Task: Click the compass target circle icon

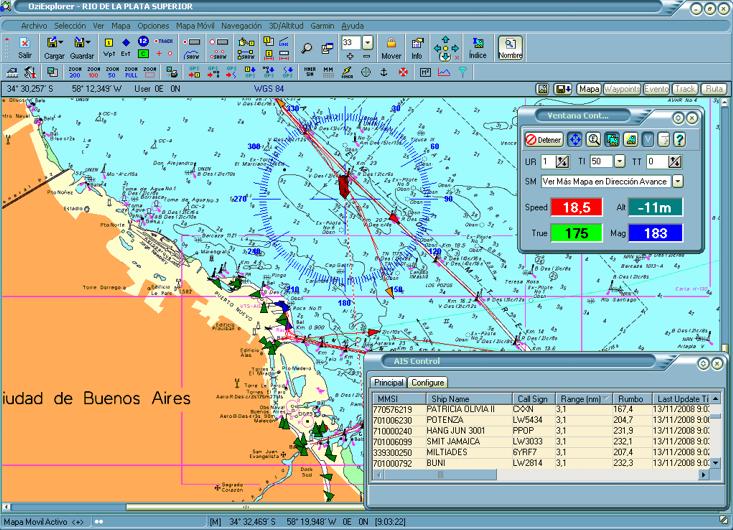Action: 366,72
